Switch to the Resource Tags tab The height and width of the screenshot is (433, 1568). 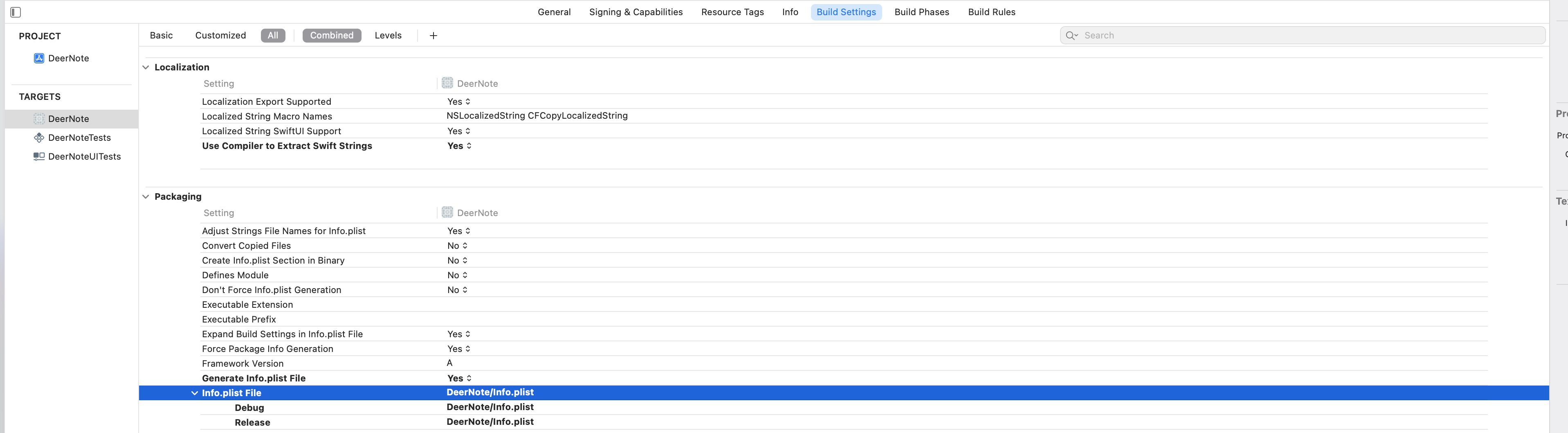point(732,12)
